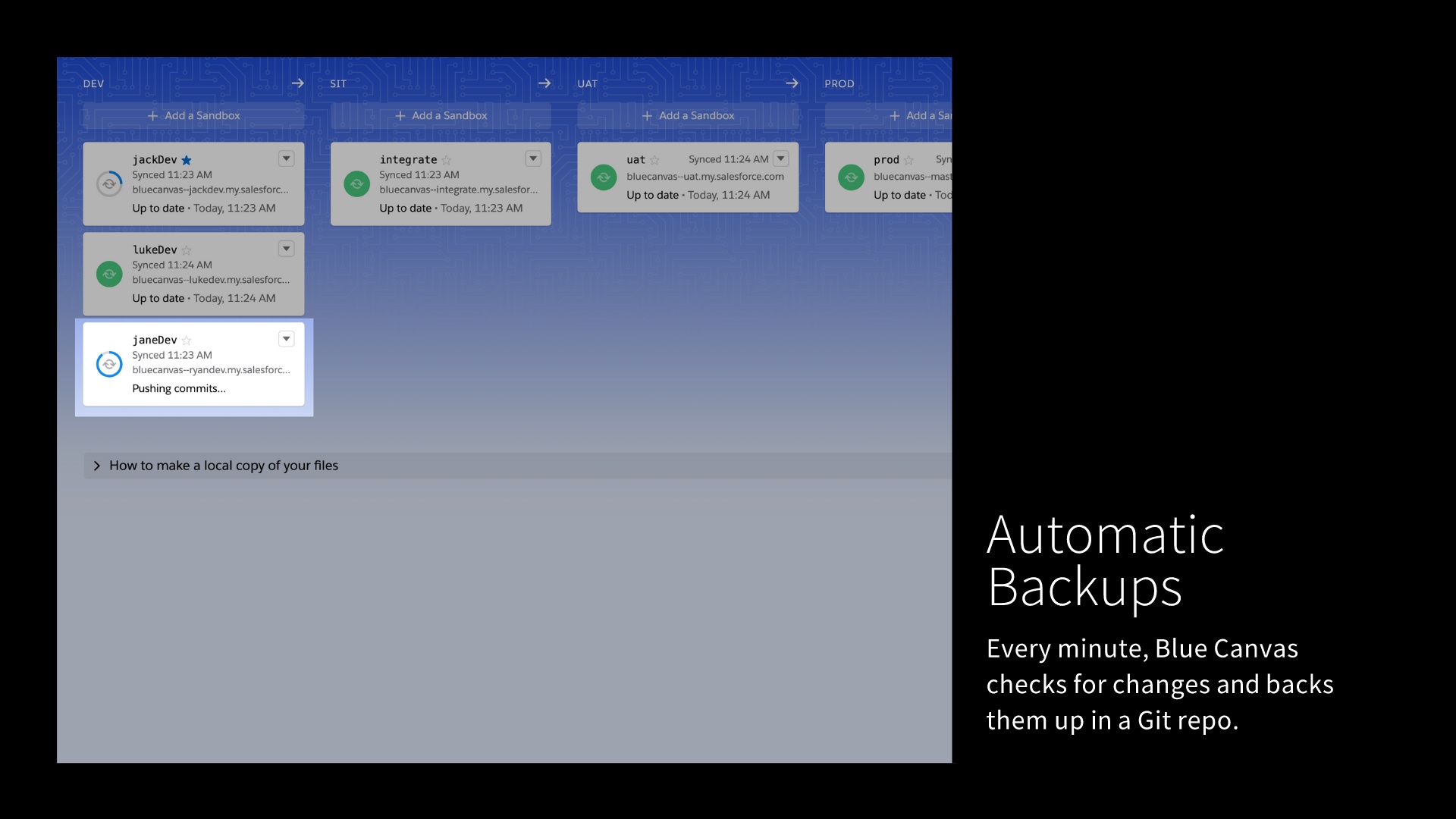Star the lukeDev sandbox
The image size is (1456, 819).
click(187, 250)
